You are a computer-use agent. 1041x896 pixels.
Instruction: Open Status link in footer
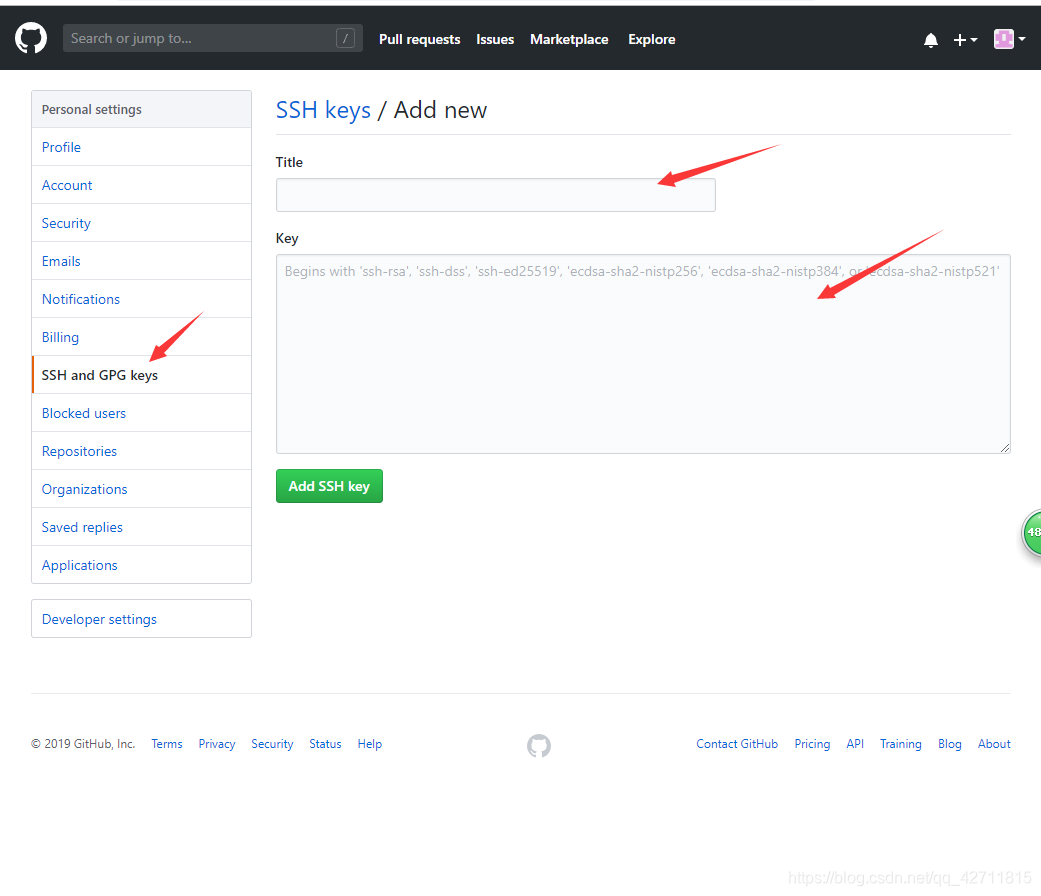point(325,744)
